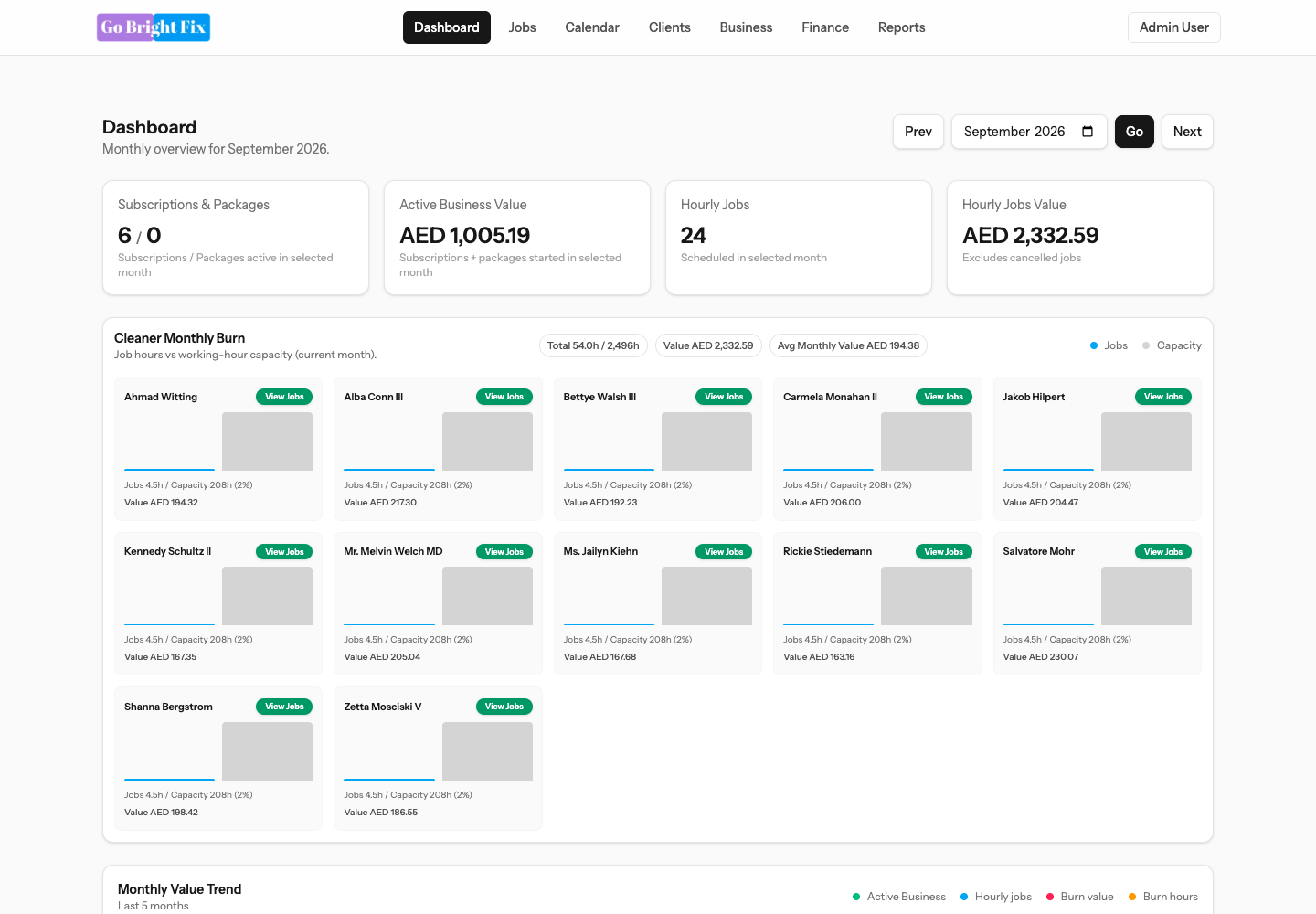Click the Total 54.0h / 2,496h pill
Screen dimensions: 1316x914
pyautogui.click(x=593, y=345)
